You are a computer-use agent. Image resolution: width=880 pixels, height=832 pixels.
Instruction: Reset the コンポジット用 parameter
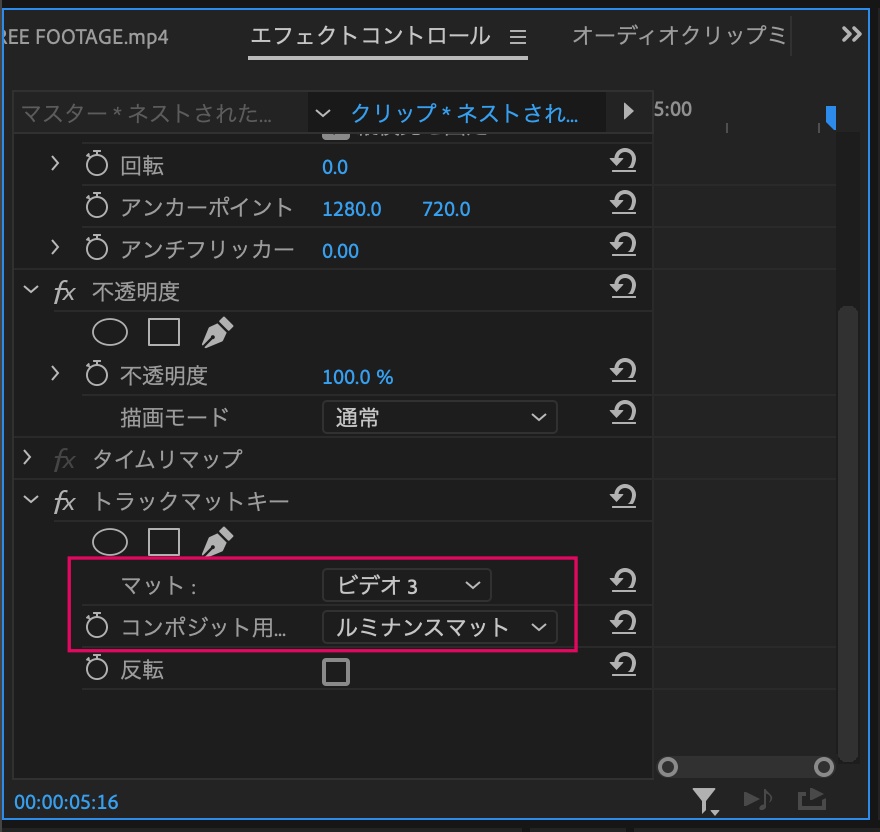pyautogui.click(x=623, y=623)
